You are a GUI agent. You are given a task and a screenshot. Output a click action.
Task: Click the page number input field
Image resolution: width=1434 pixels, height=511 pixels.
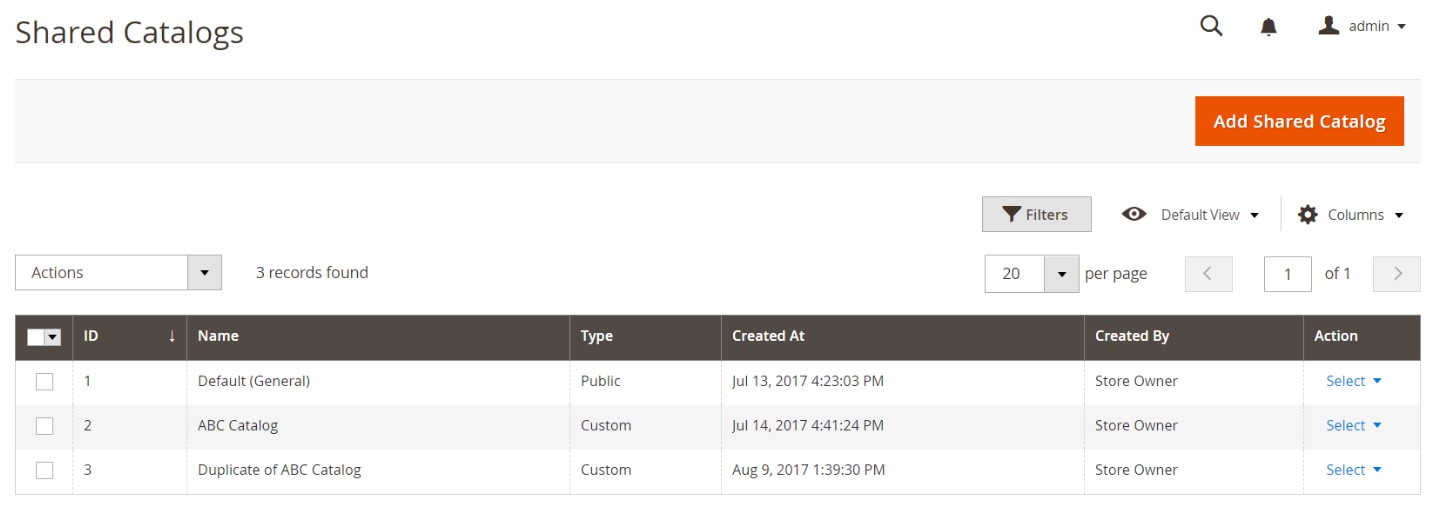pos(1287,273)
